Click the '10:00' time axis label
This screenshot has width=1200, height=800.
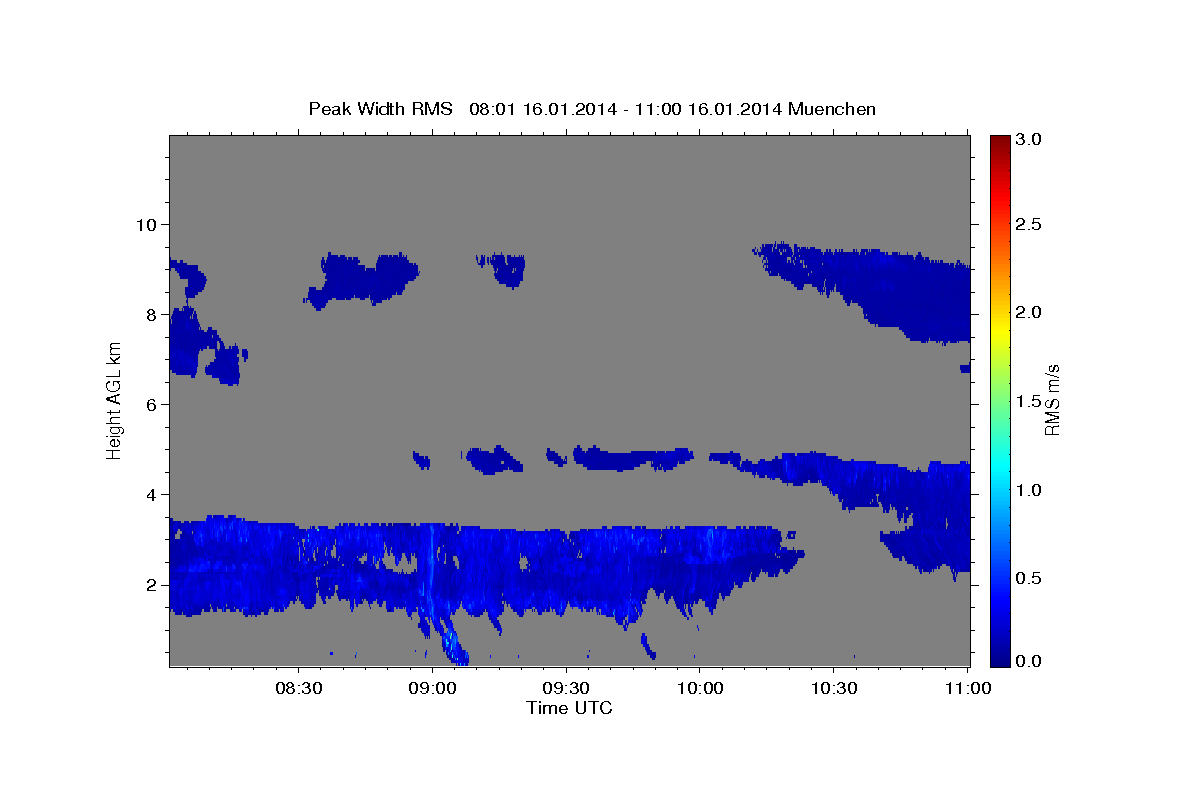tap(700, 689)
